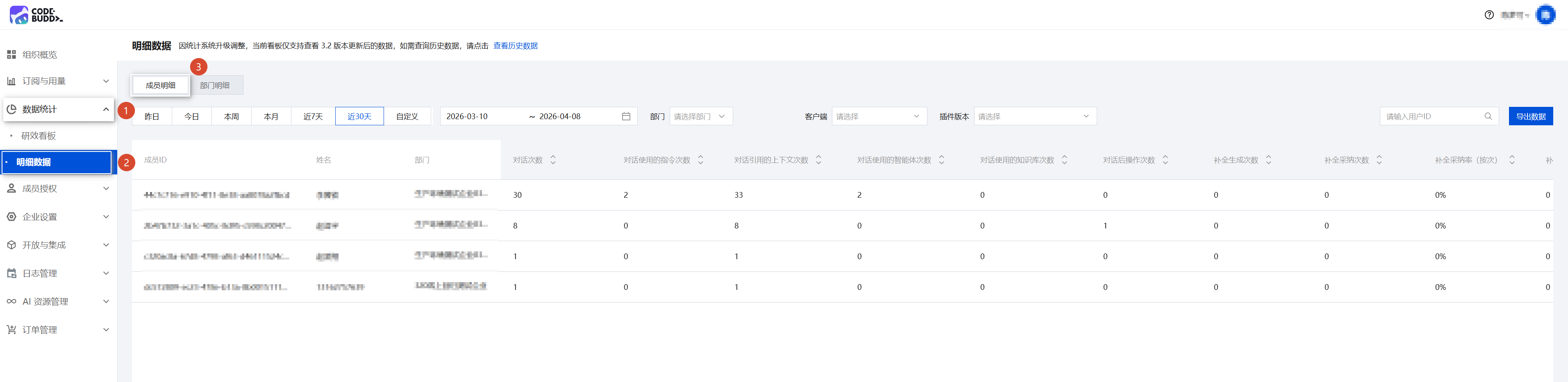
Task: Sort by 补全生成次数 column sort icon
Action: click(x=1268, y=160)
